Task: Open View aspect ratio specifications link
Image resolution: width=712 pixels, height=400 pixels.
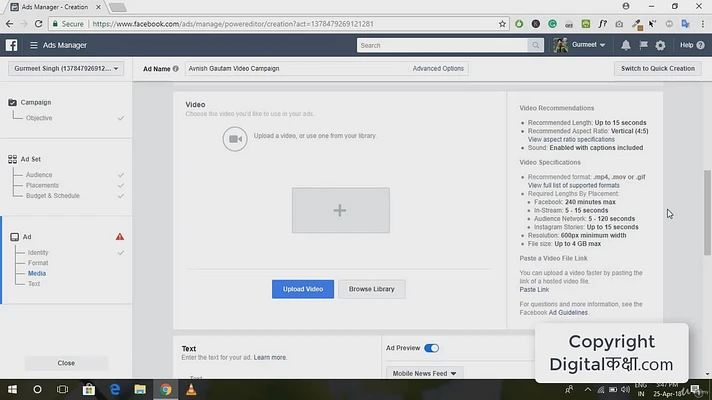Action: tap(571, 139)
